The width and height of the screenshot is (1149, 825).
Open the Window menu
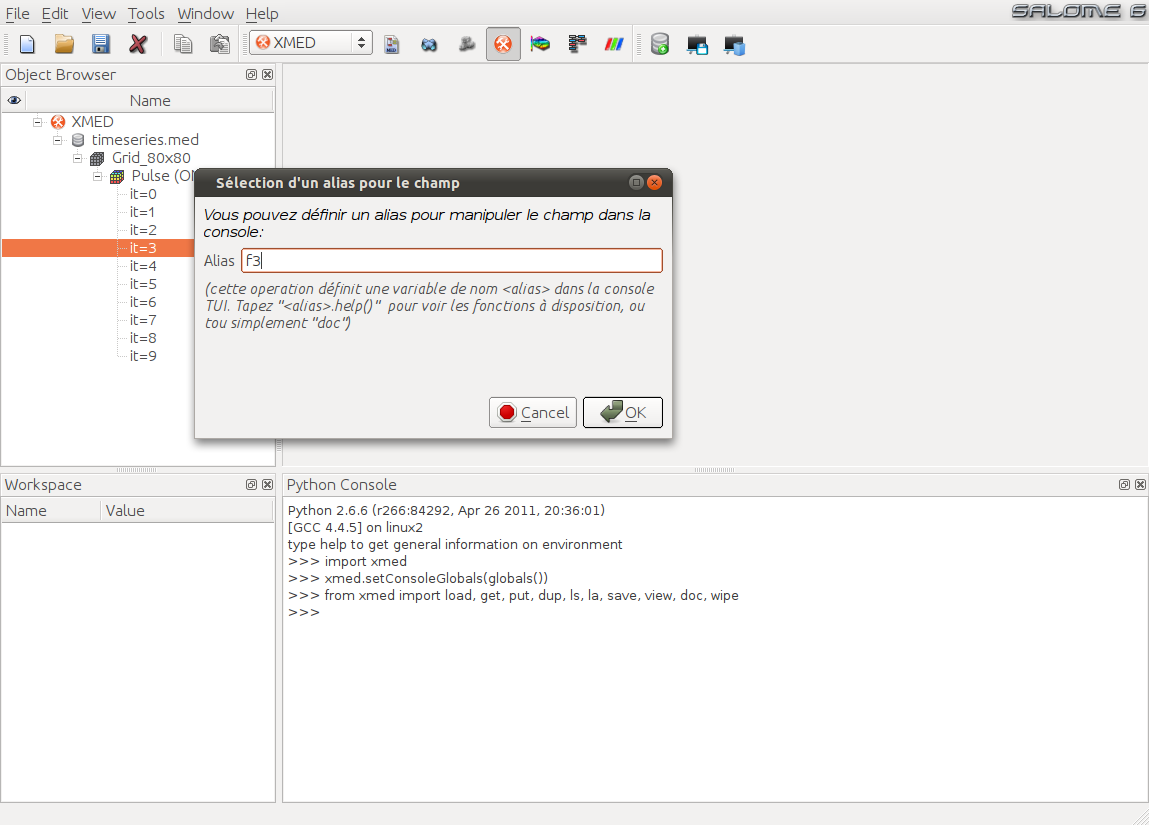(205, 13)
